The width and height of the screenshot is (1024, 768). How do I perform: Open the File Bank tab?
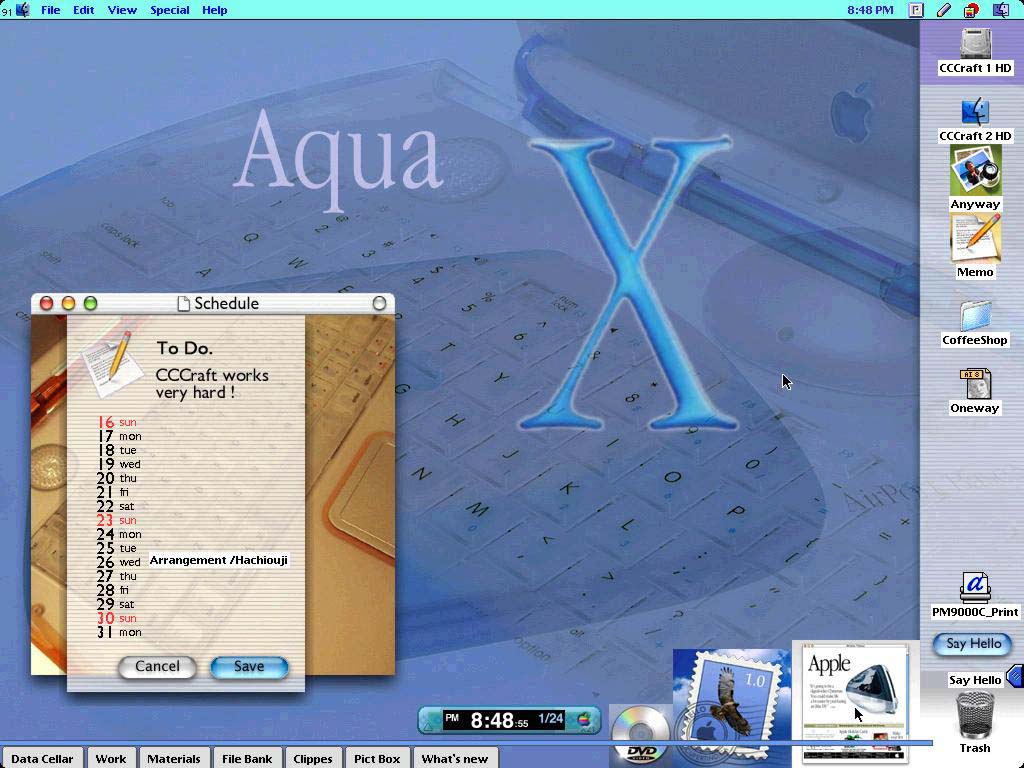click(x=247, y=758)
